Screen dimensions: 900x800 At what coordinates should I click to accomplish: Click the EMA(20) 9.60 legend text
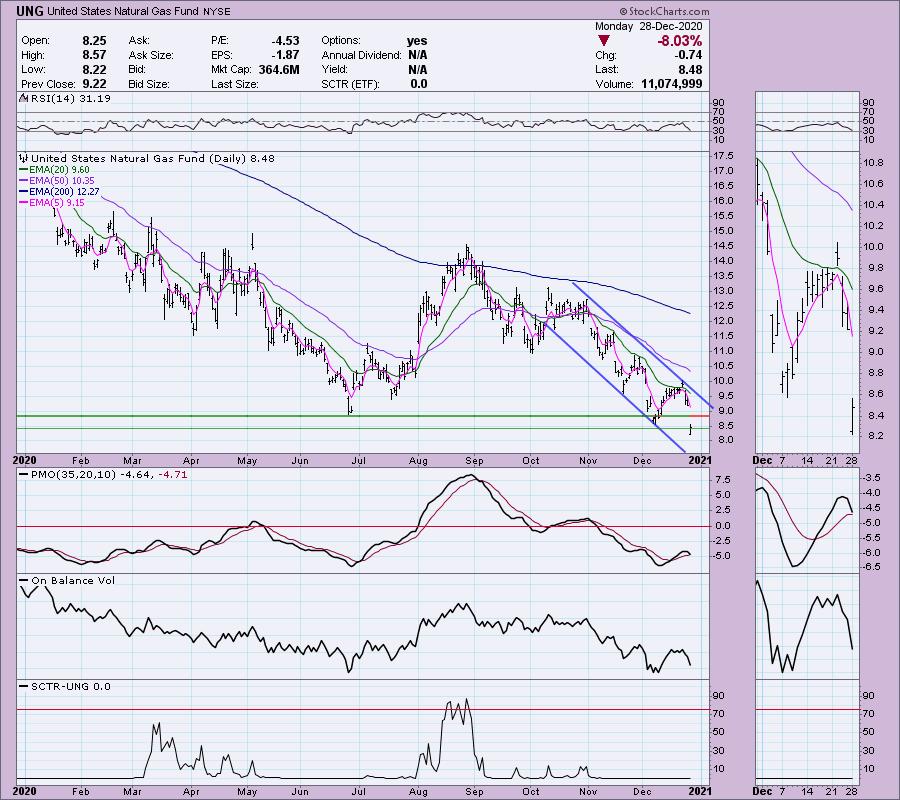[x=59, y=170]
